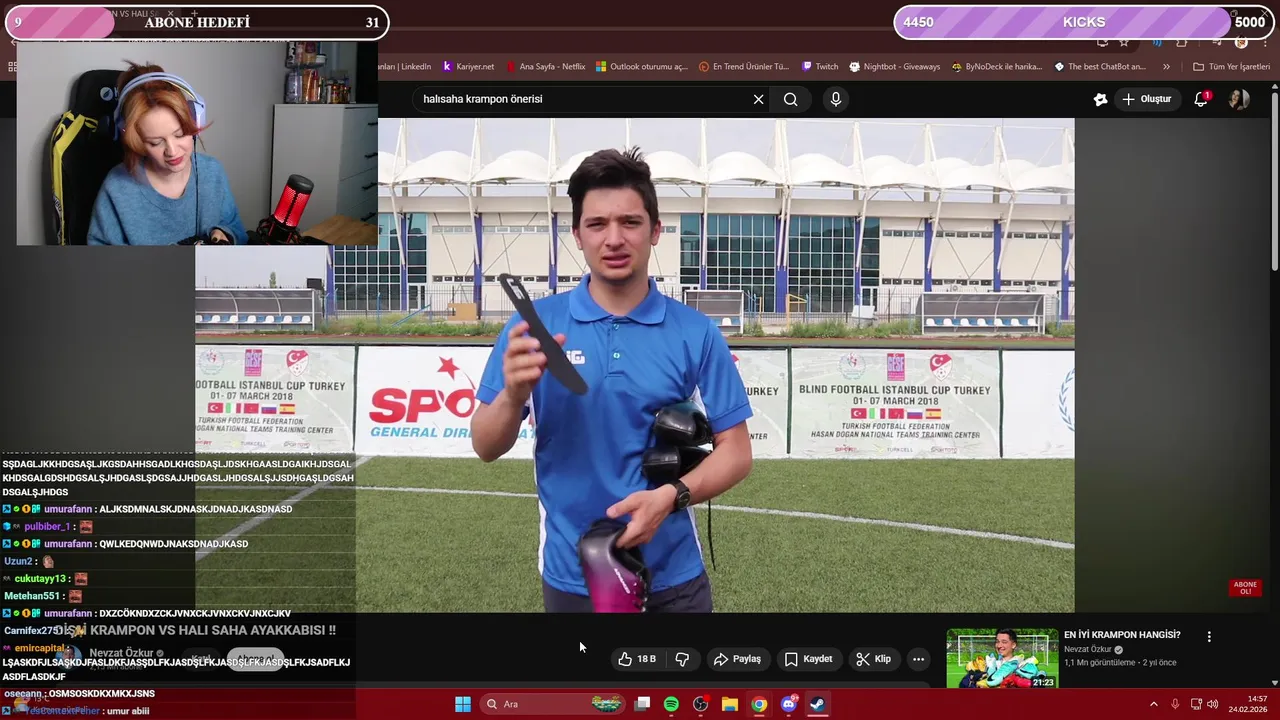Click the ABONE OL watermark on the video
Viewport: 1280px width, 720px height.
click(x=1245, y=587)
